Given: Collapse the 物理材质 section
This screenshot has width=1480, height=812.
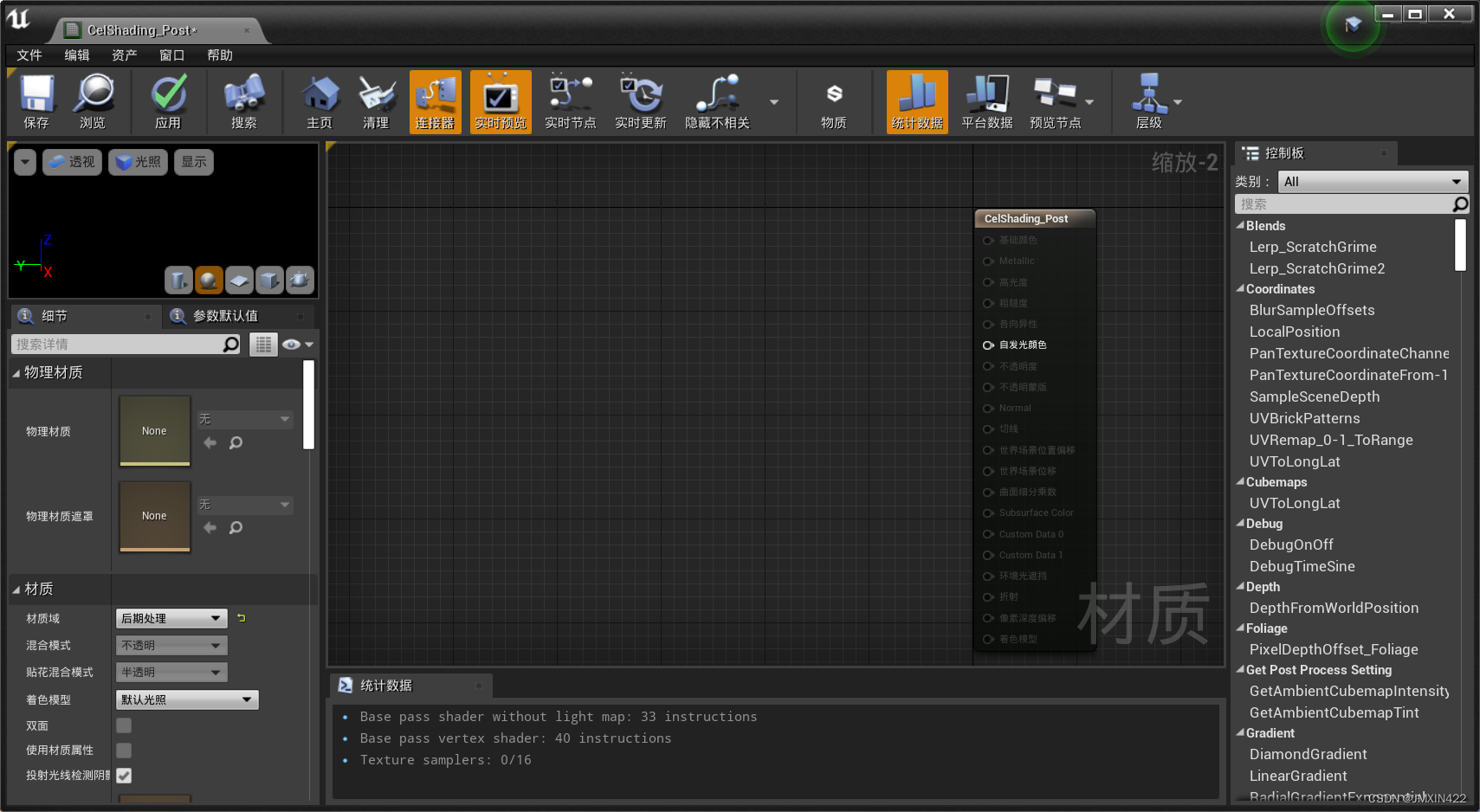Looking at the screenshot, I should [x=16, y=373].
